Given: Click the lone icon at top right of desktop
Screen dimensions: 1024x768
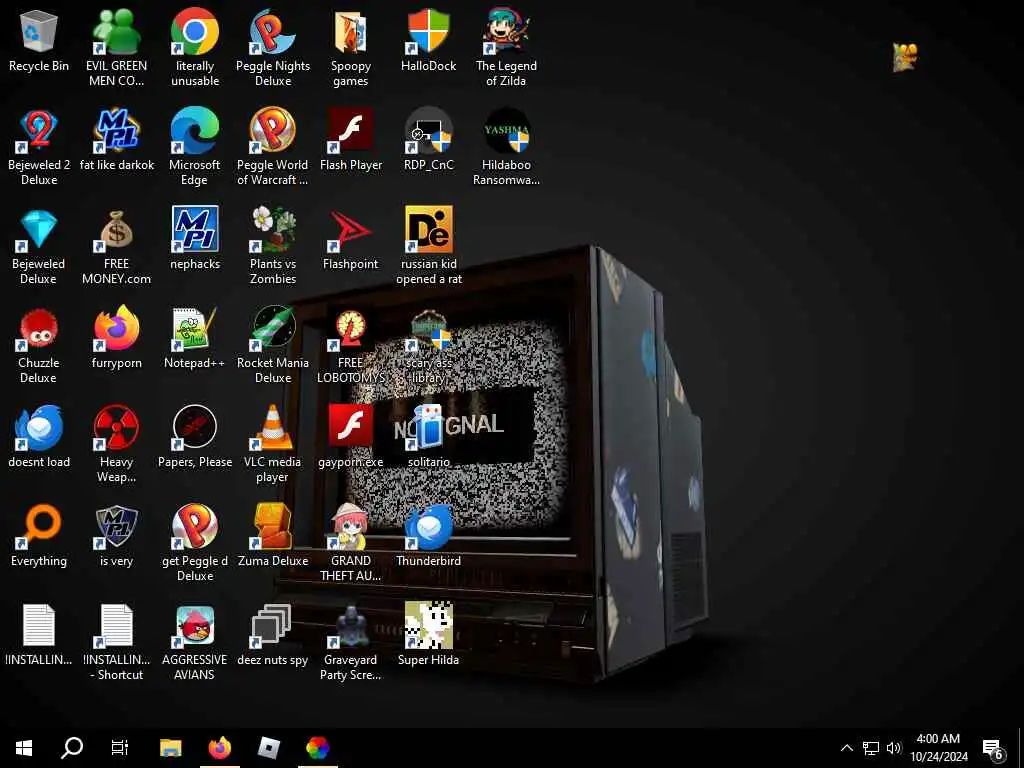Looking at the screenshot, I should tap(905, 57).
